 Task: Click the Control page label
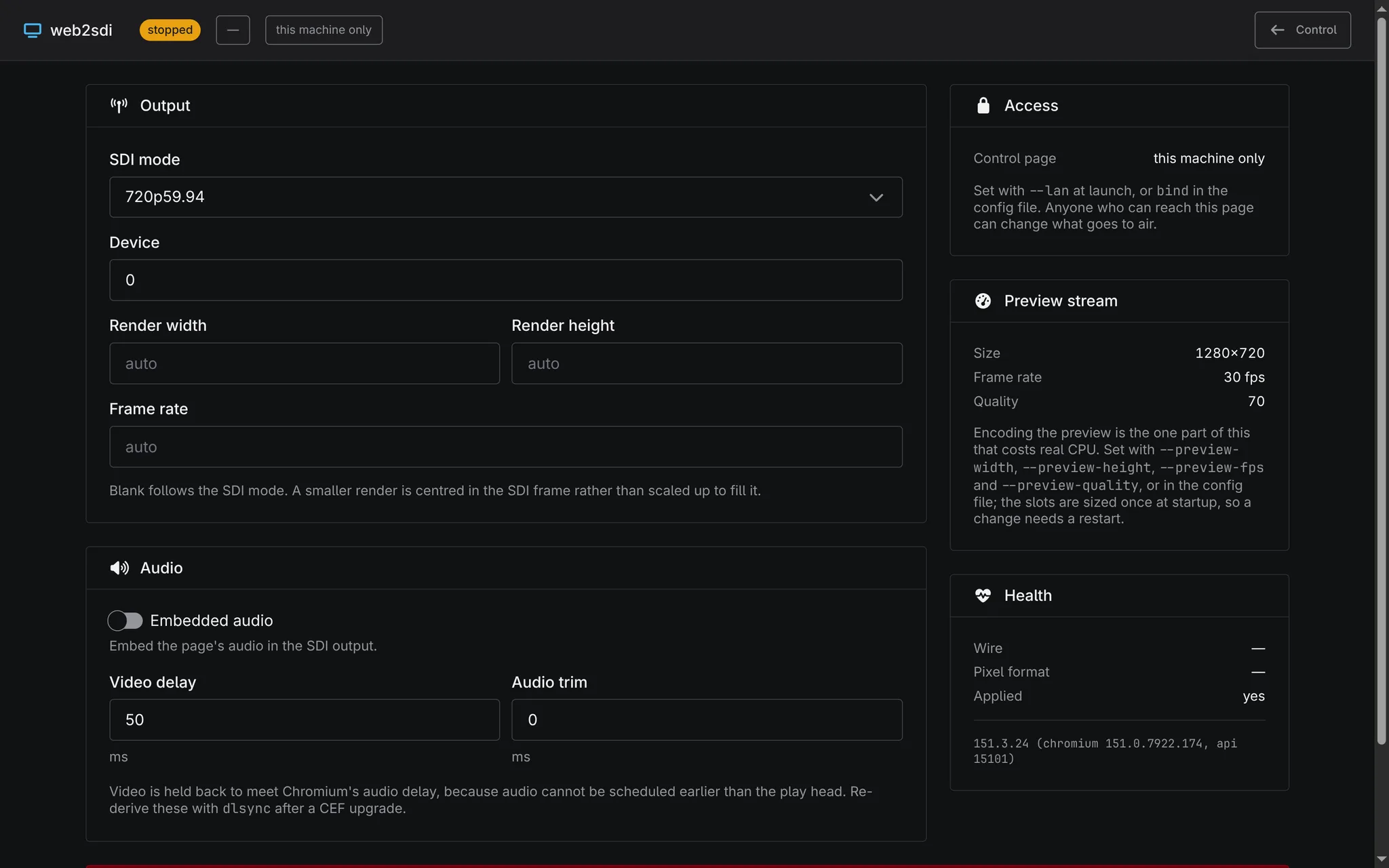(1015, 159)
